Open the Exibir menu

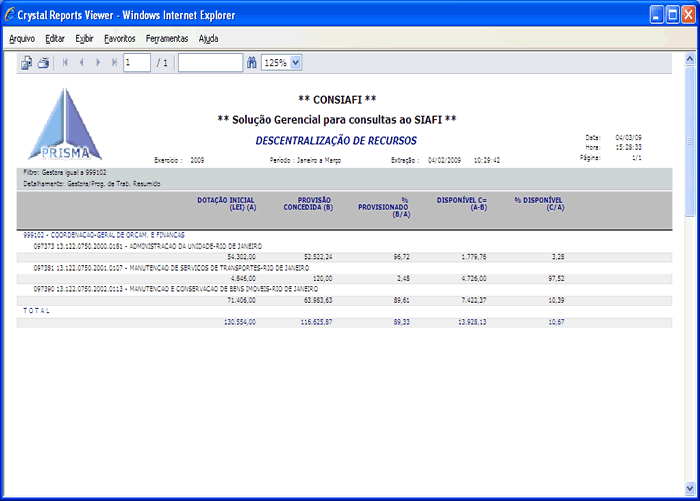pyautogui.click(x=84, y=39)
